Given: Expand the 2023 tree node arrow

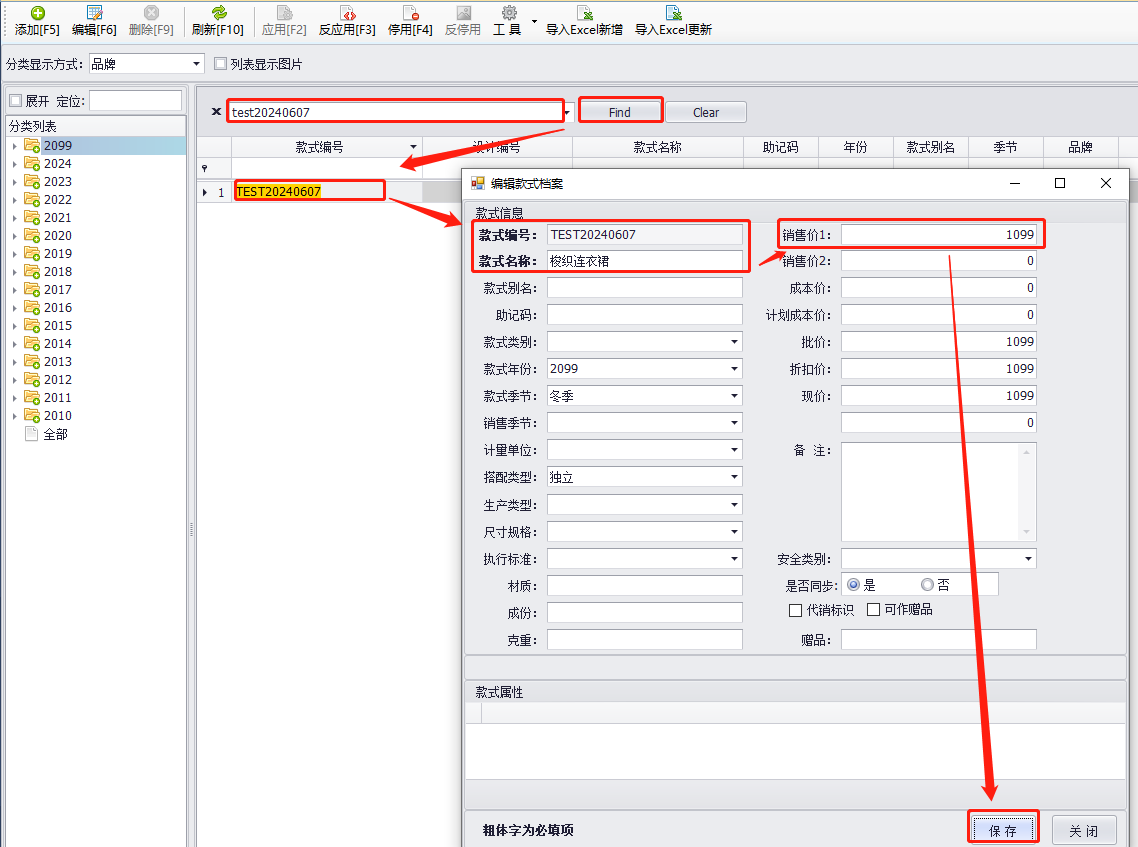Looking at the screenshot, I should 15,181.
